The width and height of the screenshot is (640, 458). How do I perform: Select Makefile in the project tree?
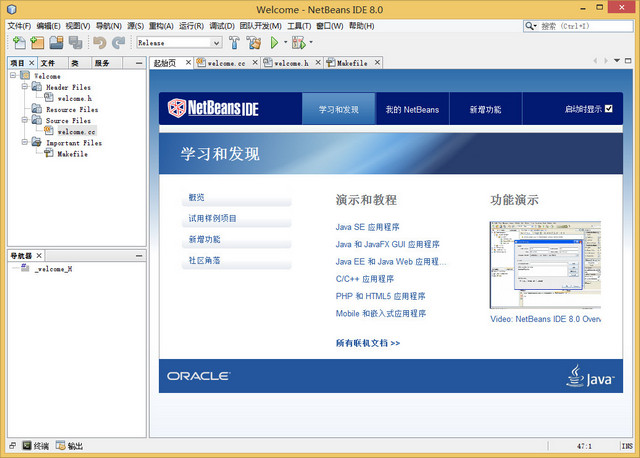[x=72, y=154]
